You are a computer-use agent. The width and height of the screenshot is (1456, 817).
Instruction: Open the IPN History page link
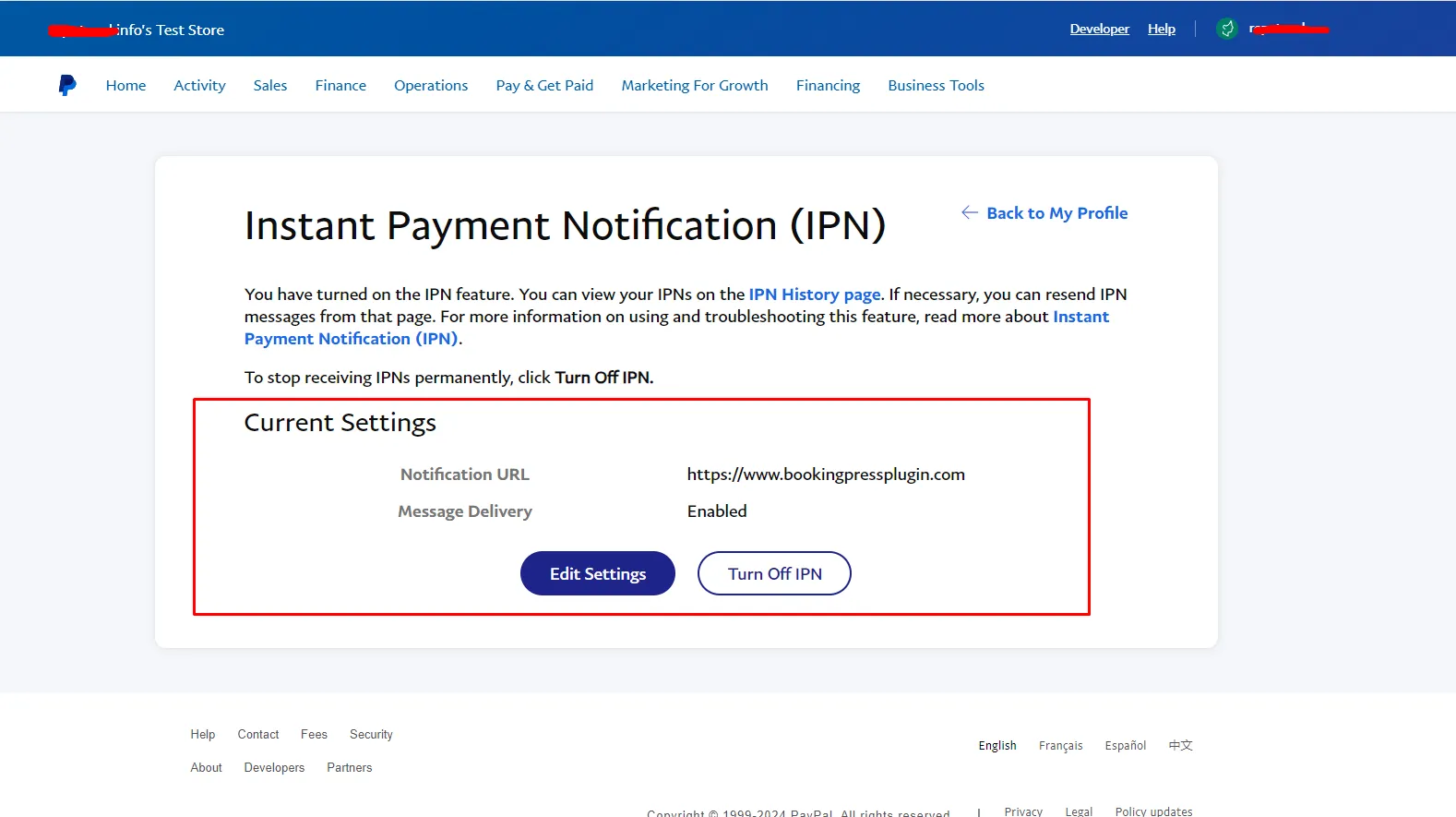point(815,294)
